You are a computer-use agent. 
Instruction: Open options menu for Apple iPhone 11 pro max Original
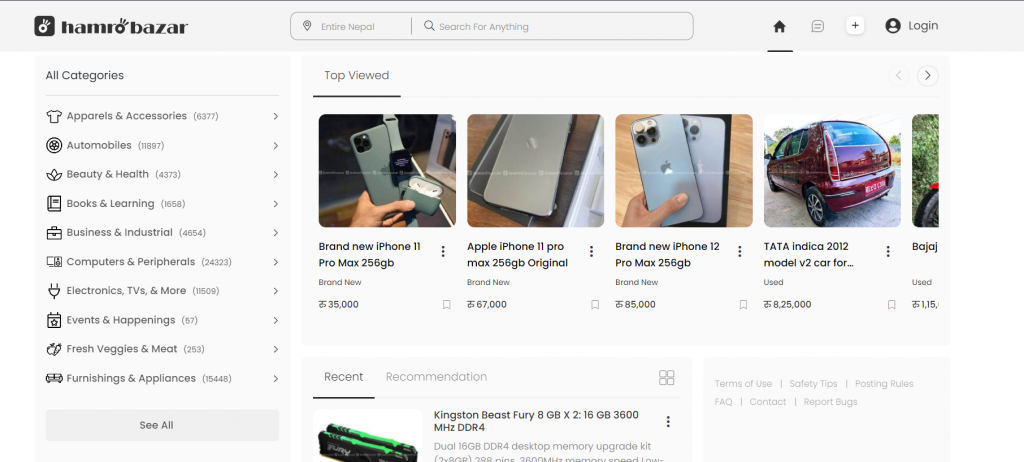pyautogui.click(x=591, y=251)
